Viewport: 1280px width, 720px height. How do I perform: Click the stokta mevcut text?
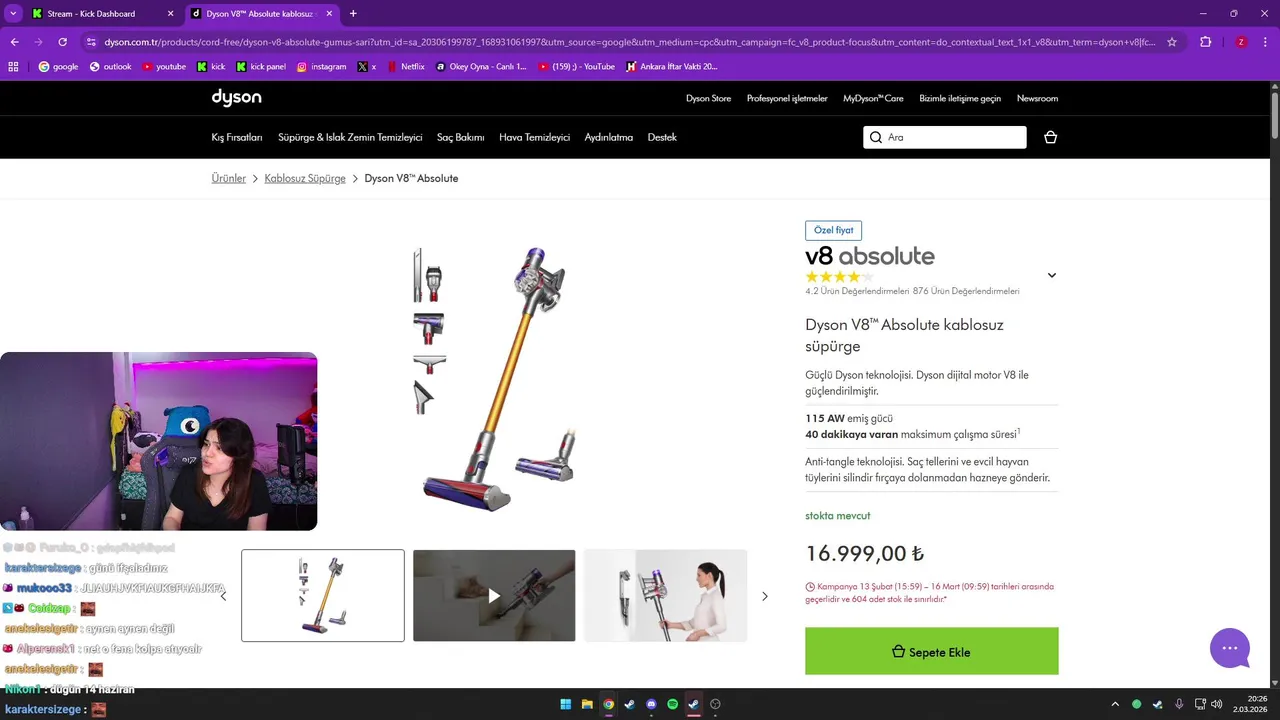click(x=838, y=516)
